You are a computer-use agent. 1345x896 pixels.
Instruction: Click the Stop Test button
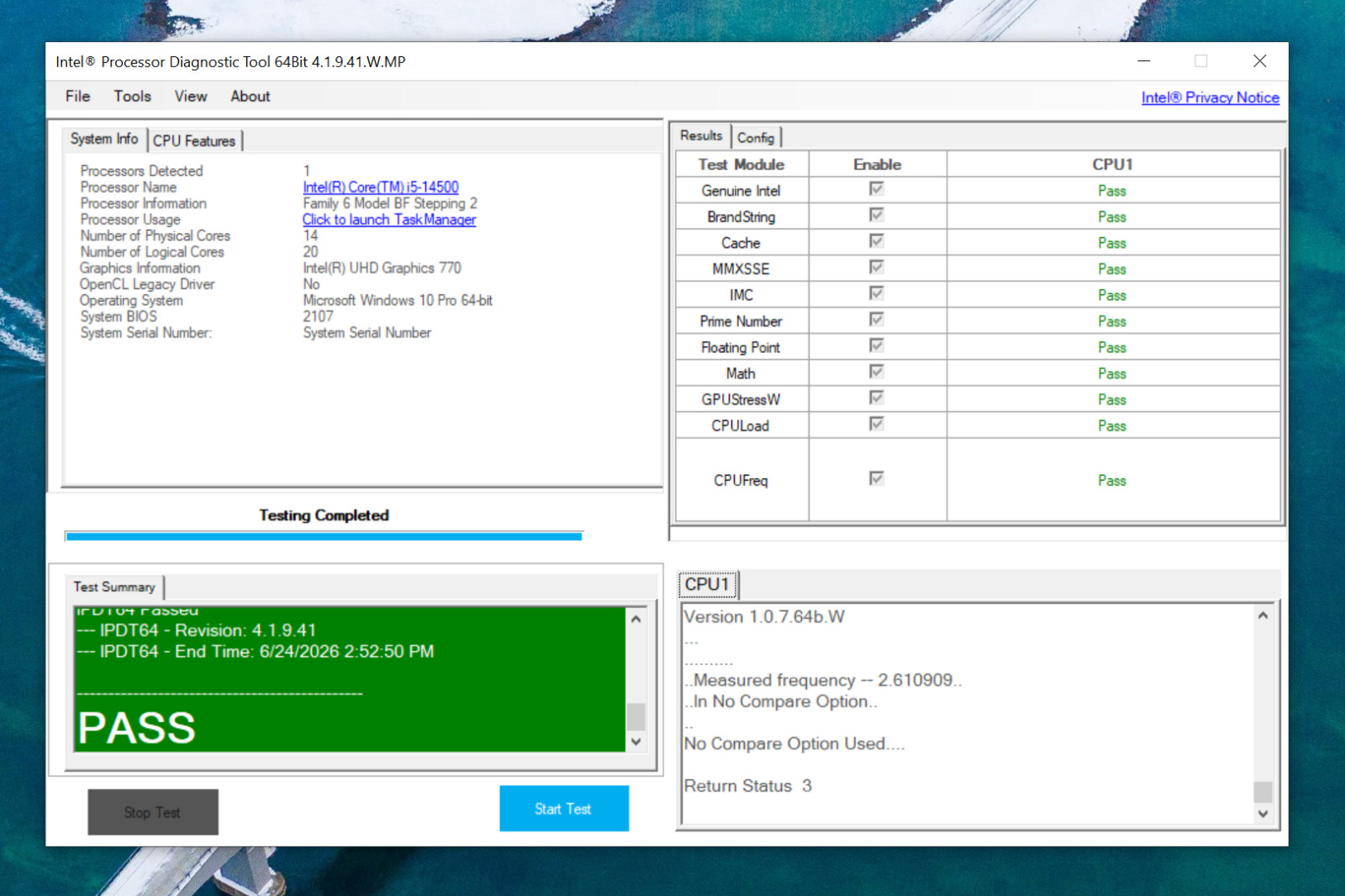tap(153, 812)
